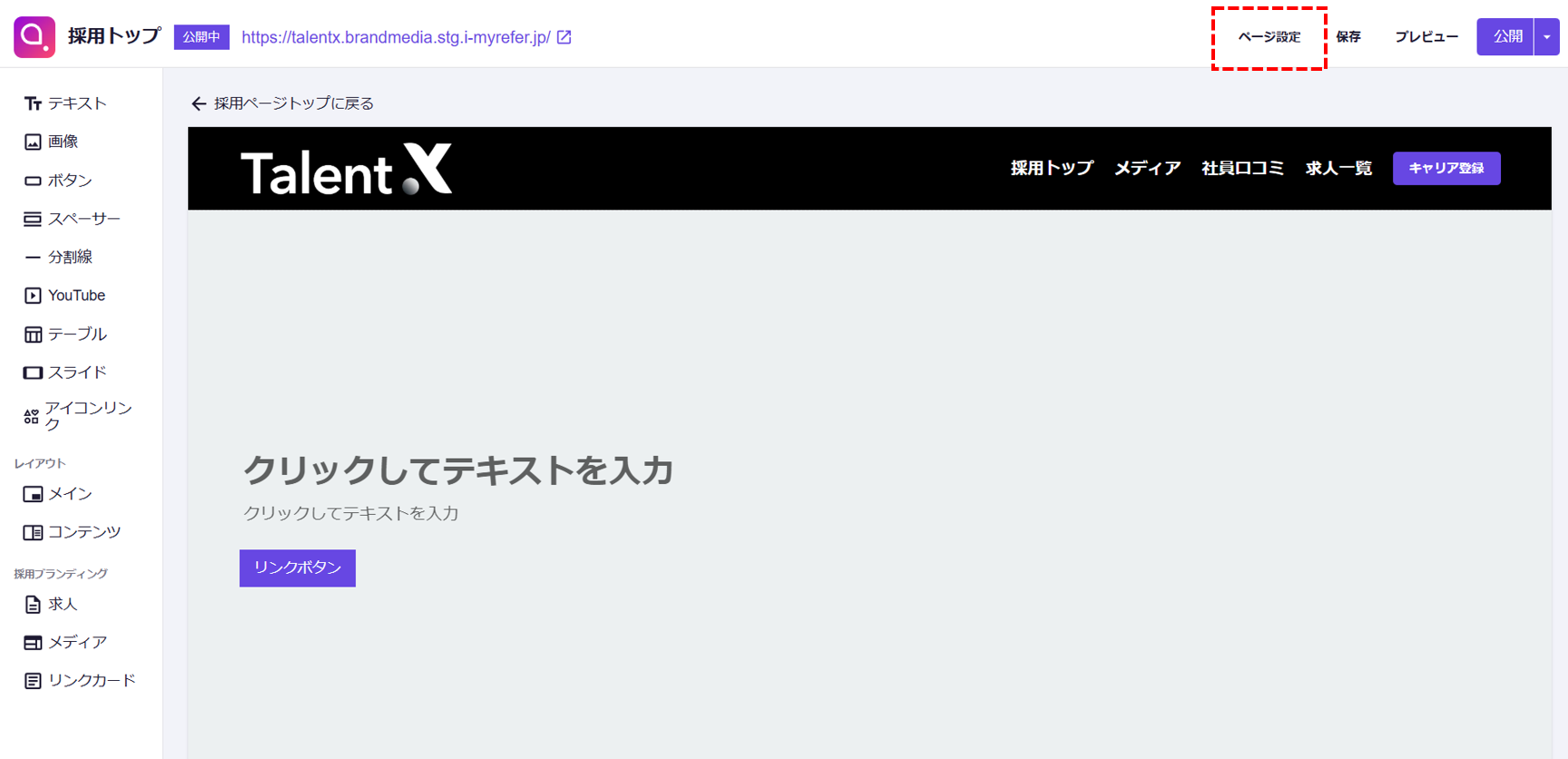Select the Image (画像) element icon
The image size is (1568, 759).
(33, 142)
